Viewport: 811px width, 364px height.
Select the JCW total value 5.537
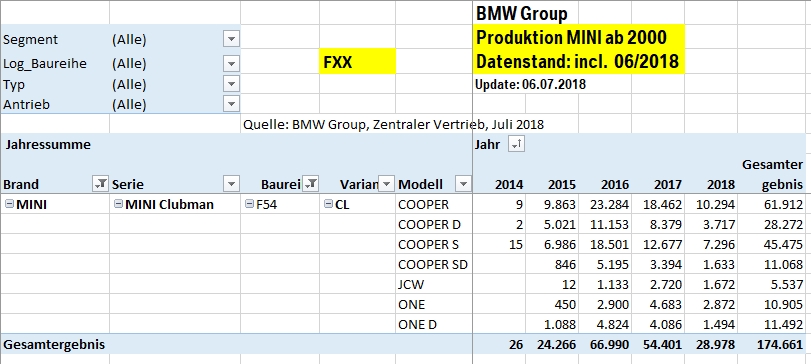(772, 284)
